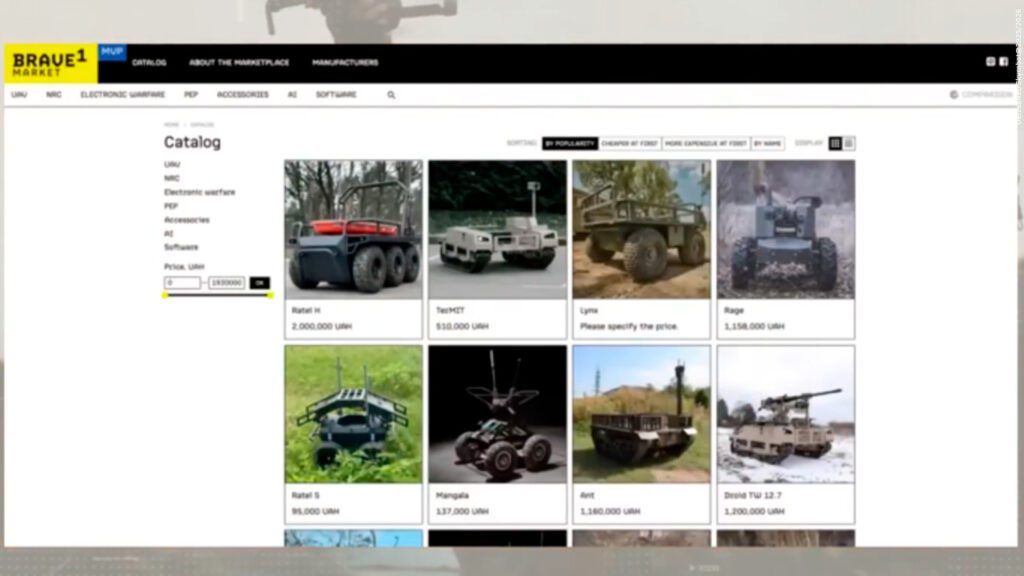Screen dimensions: 1024x576
Task: Switch to grid display view
Action: coord(836,143)
